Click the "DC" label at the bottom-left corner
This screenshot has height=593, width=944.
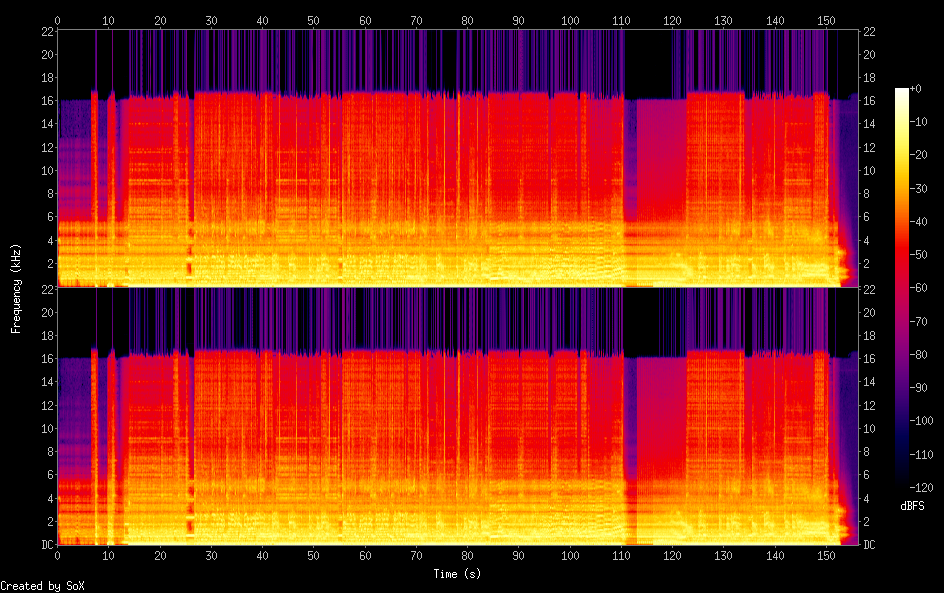(x=45, y=545)
